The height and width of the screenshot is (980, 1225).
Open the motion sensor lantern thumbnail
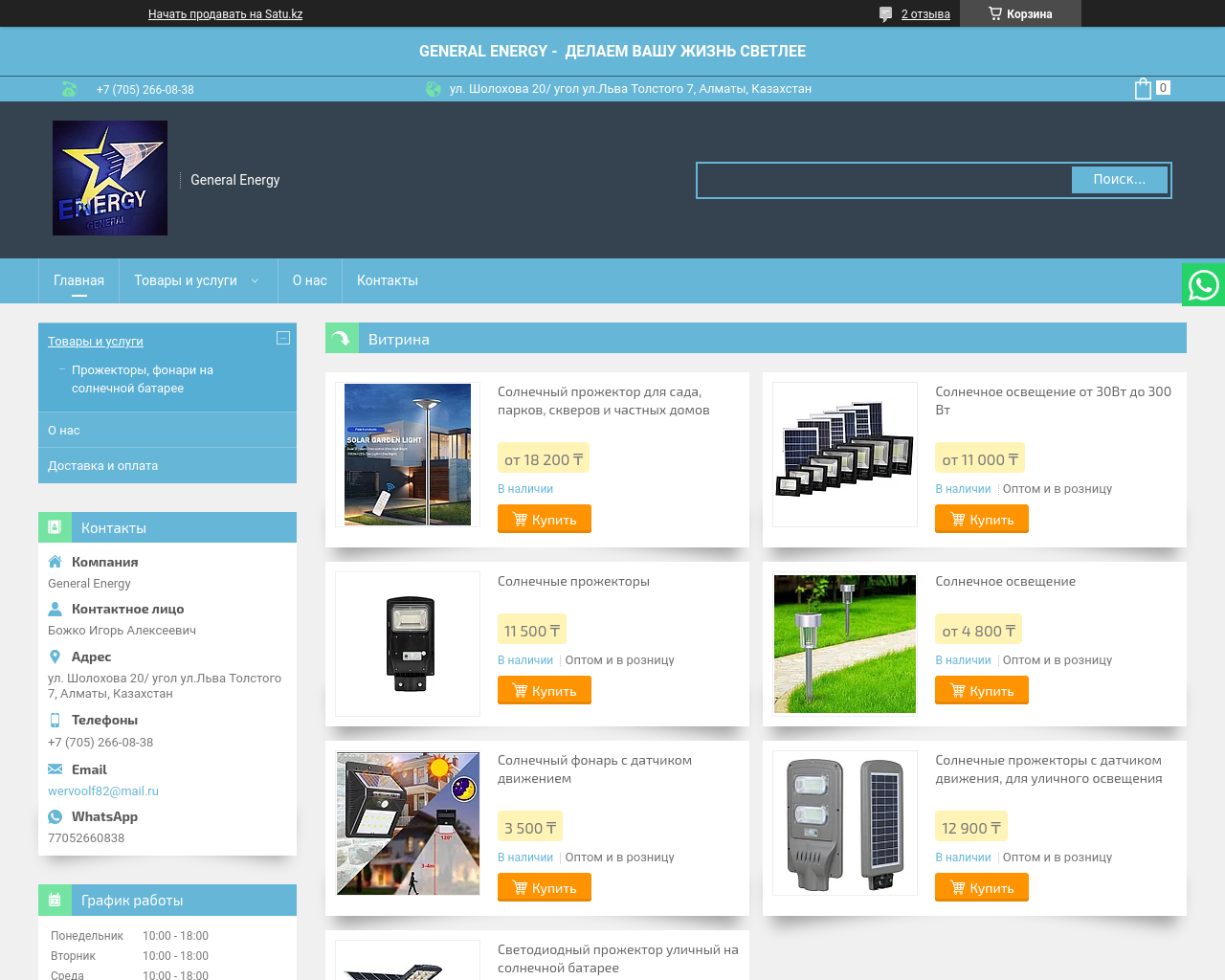click(408, 823)
